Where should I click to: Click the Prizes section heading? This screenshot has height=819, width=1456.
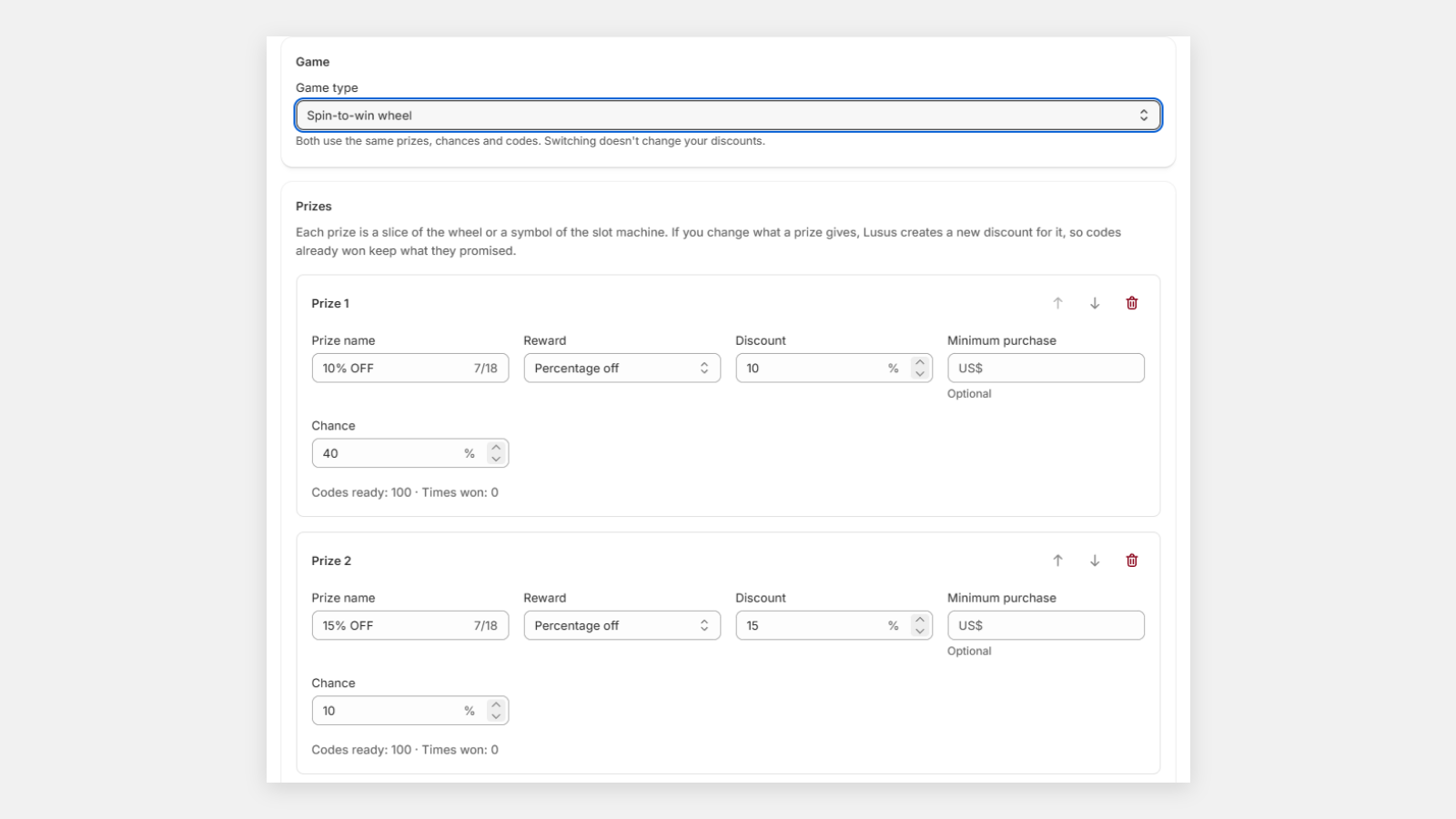pos(314,207)
